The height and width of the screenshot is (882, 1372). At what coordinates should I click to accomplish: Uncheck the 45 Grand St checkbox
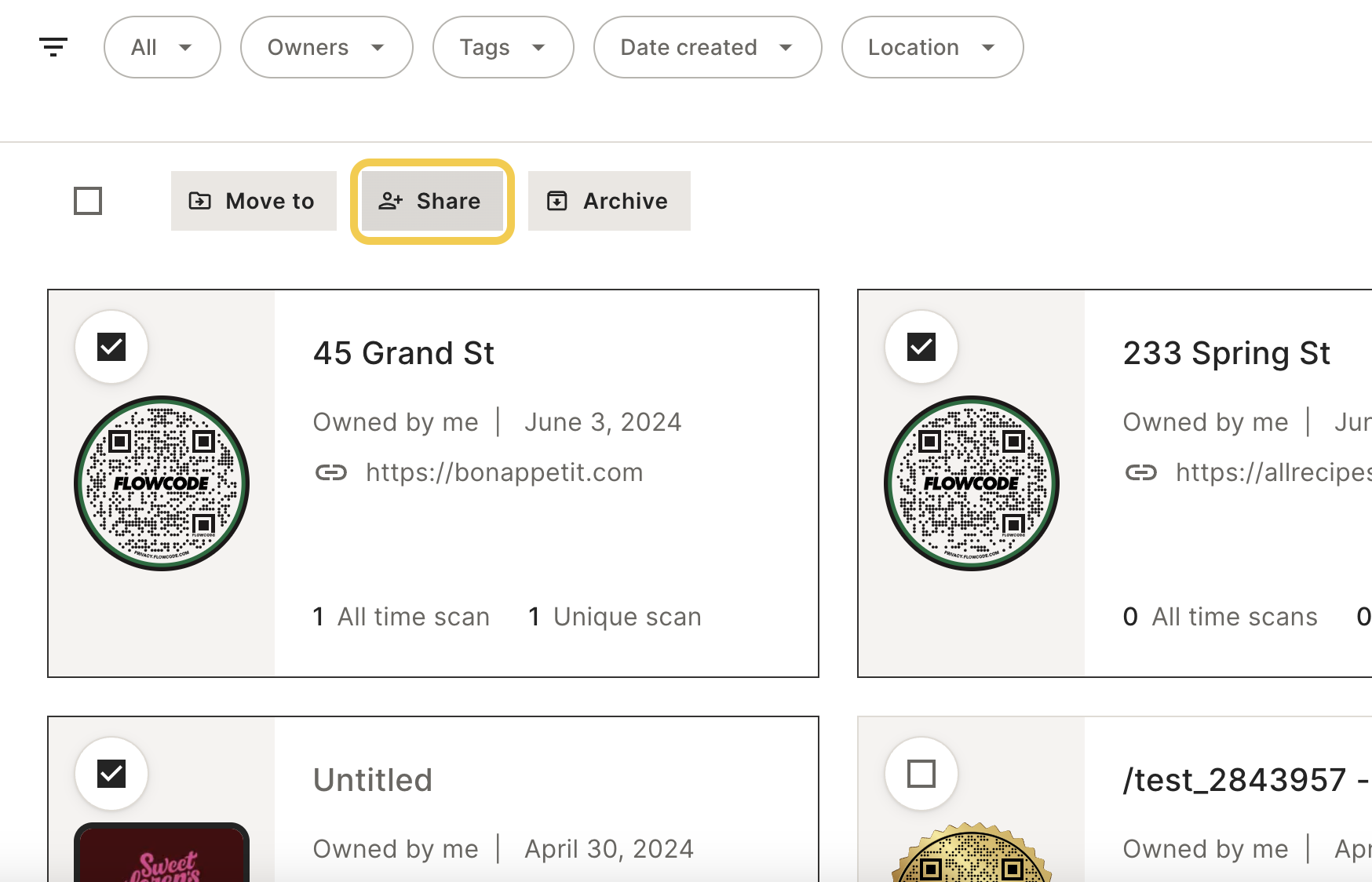[111, 347]
